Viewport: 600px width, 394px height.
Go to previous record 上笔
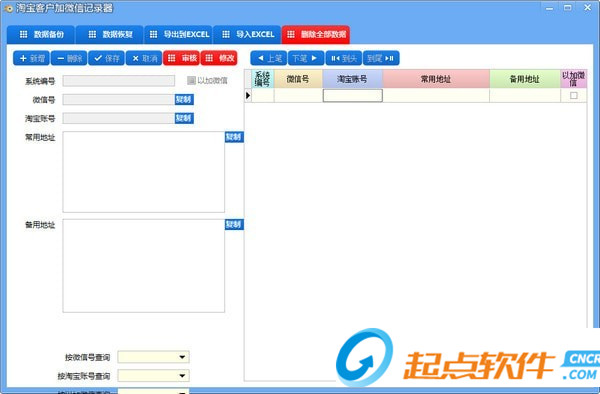point(269,58)
